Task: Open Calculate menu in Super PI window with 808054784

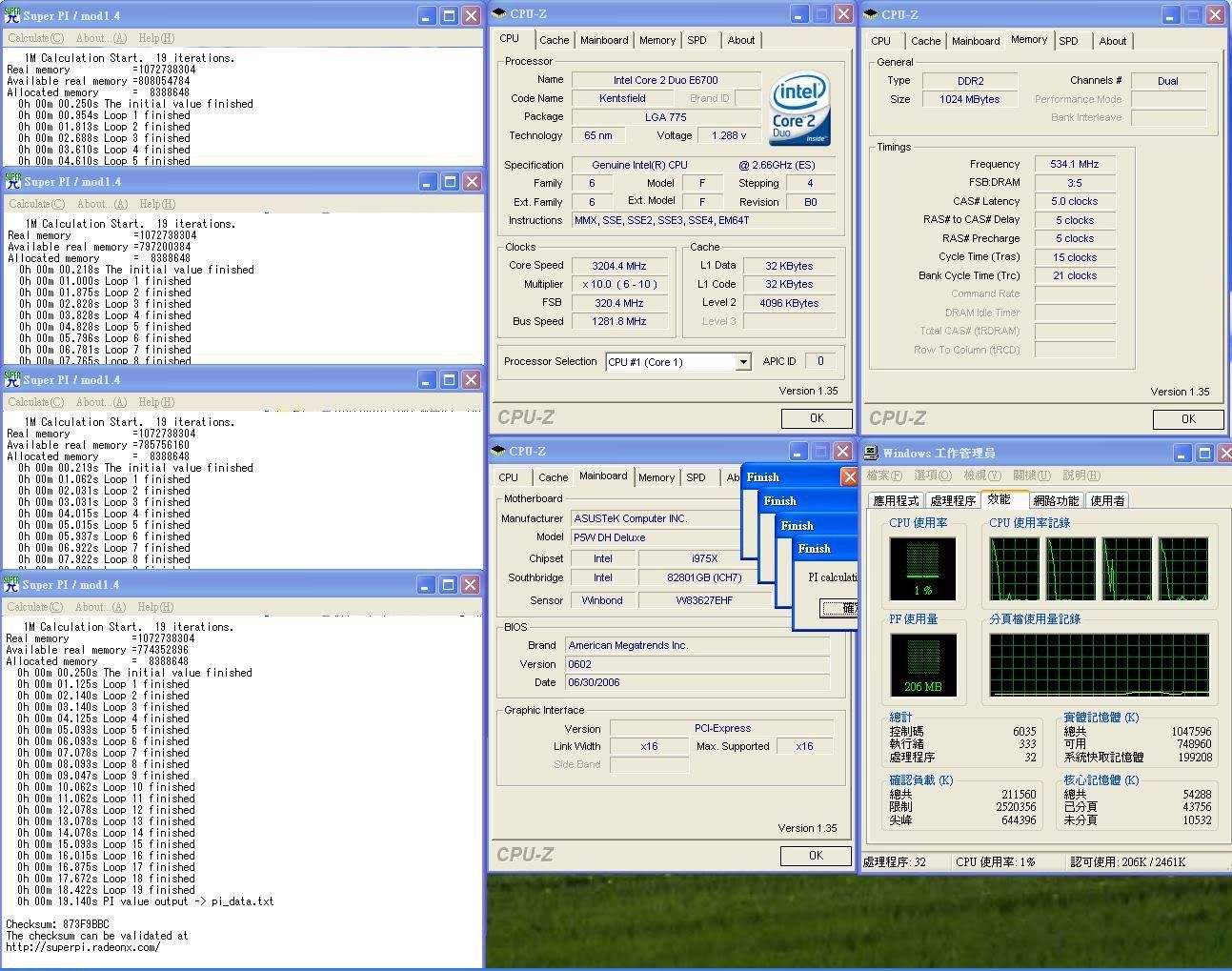Action: click(35, 38)
